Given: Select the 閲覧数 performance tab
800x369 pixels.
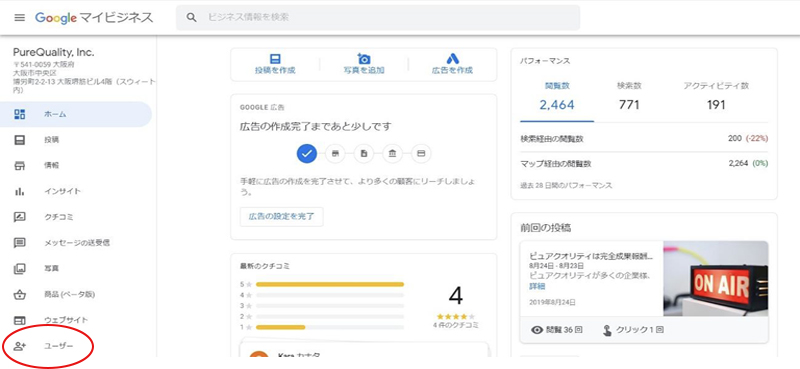Looking at the screenshot, I should coord(557,97).
